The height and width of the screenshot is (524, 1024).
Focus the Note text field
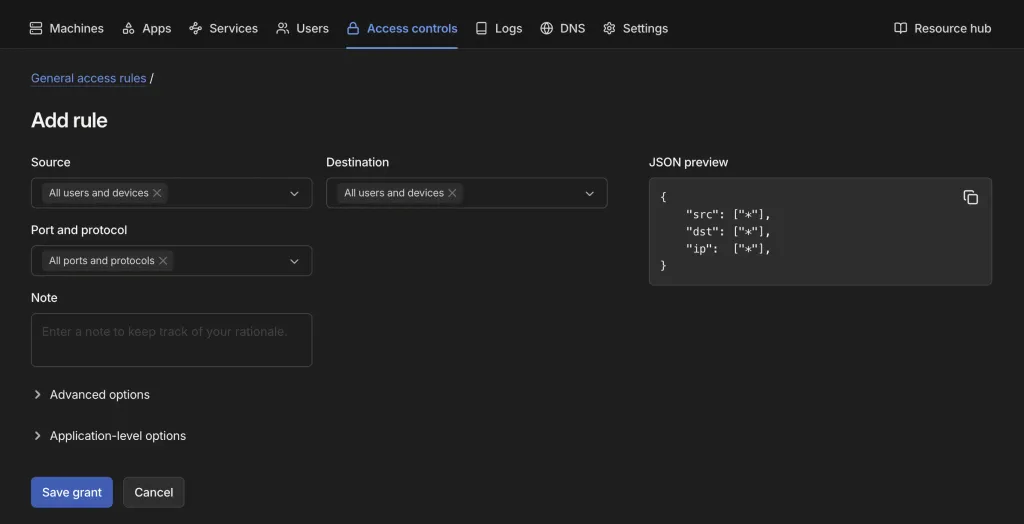(172, 340)
